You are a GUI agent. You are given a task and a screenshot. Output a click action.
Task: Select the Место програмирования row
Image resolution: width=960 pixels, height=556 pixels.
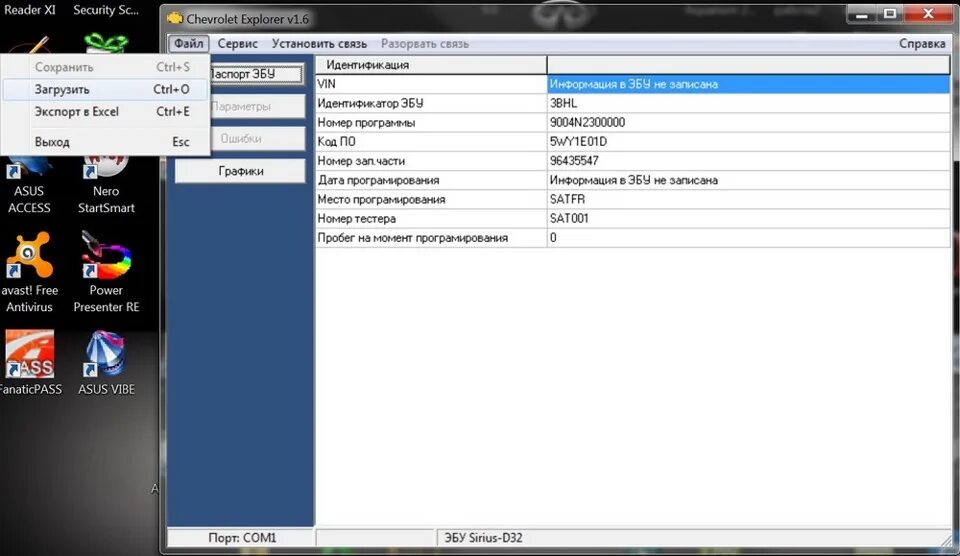(431, 199)
